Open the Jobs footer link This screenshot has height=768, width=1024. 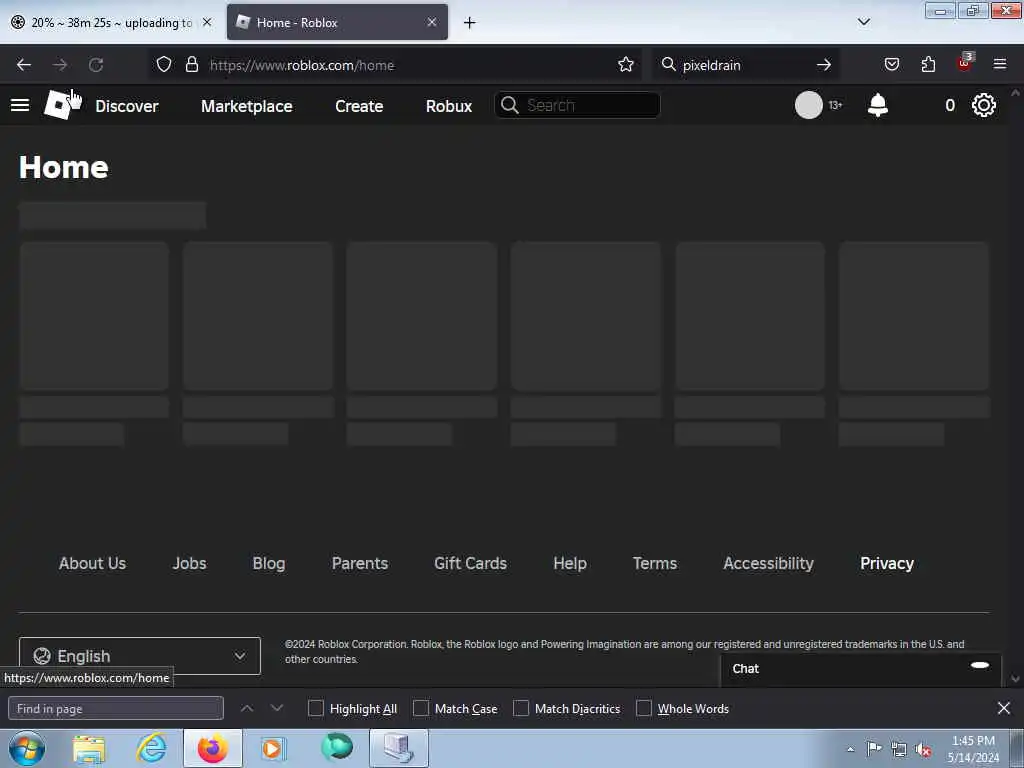point(189,563)
